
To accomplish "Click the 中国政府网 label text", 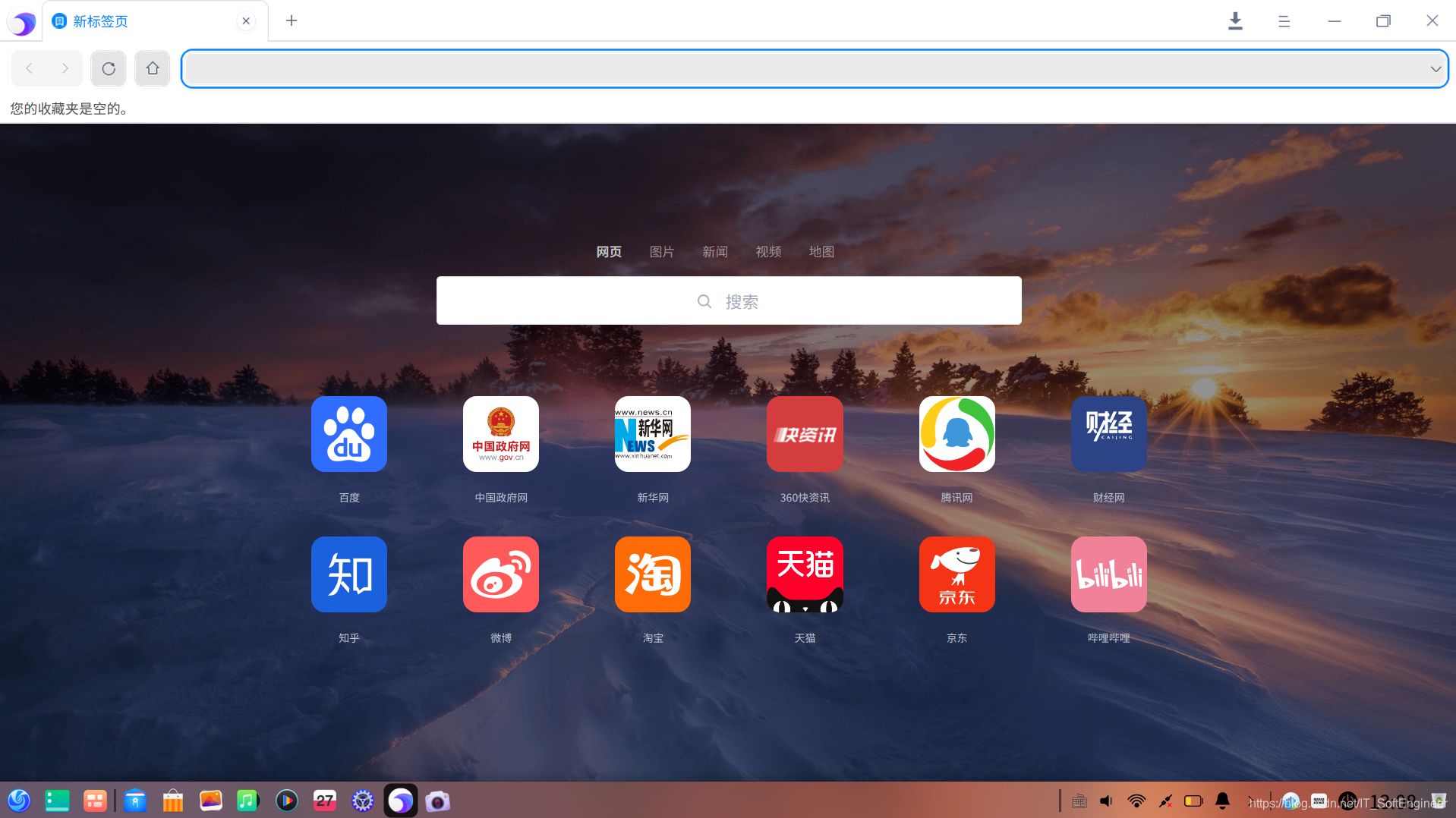I will pos(501,498).
